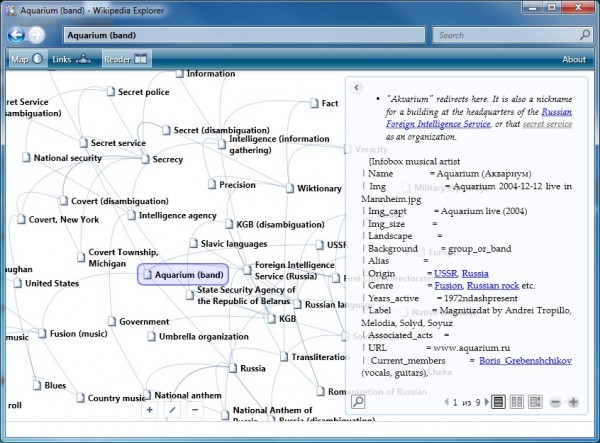Select the United States node

pos(46,283)
